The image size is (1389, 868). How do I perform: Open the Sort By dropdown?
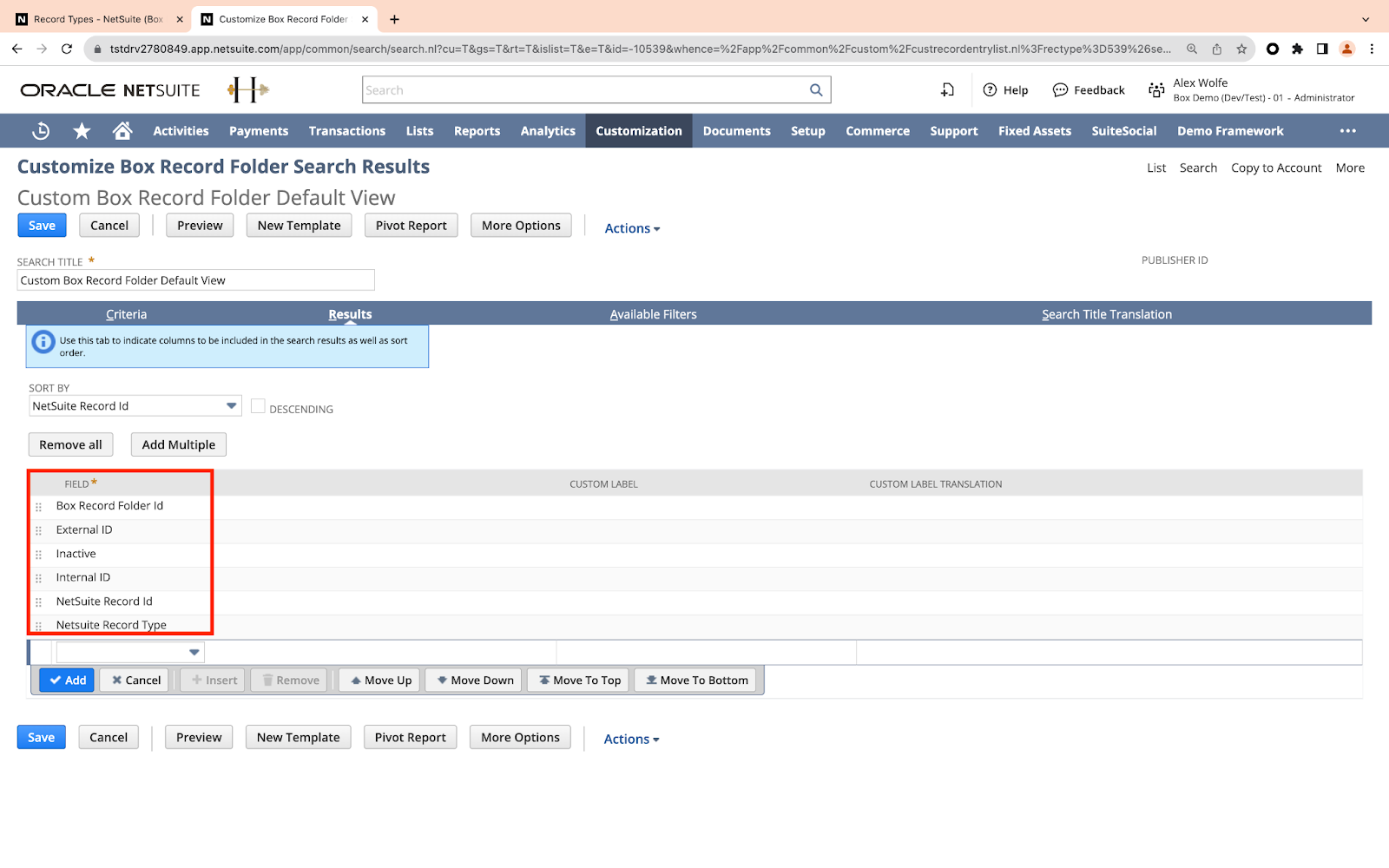[x=231, y=406]
